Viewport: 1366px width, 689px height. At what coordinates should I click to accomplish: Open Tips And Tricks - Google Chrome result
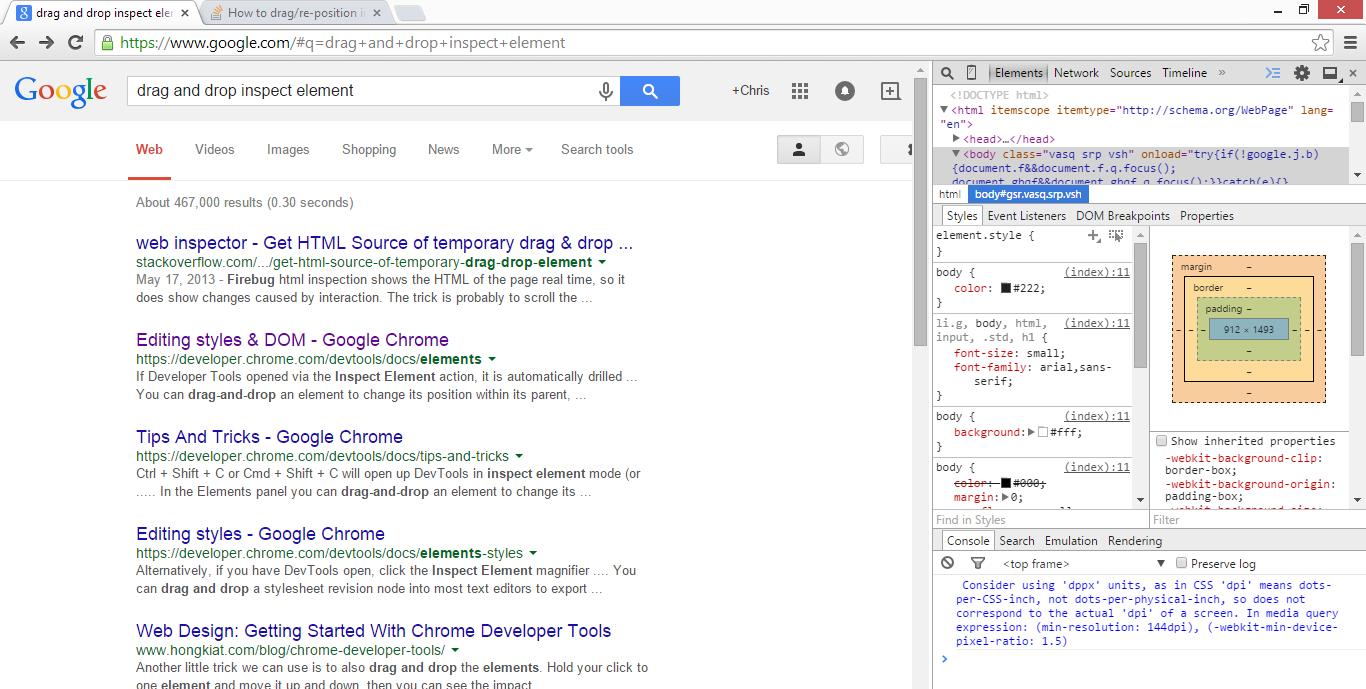pos(269,437)
